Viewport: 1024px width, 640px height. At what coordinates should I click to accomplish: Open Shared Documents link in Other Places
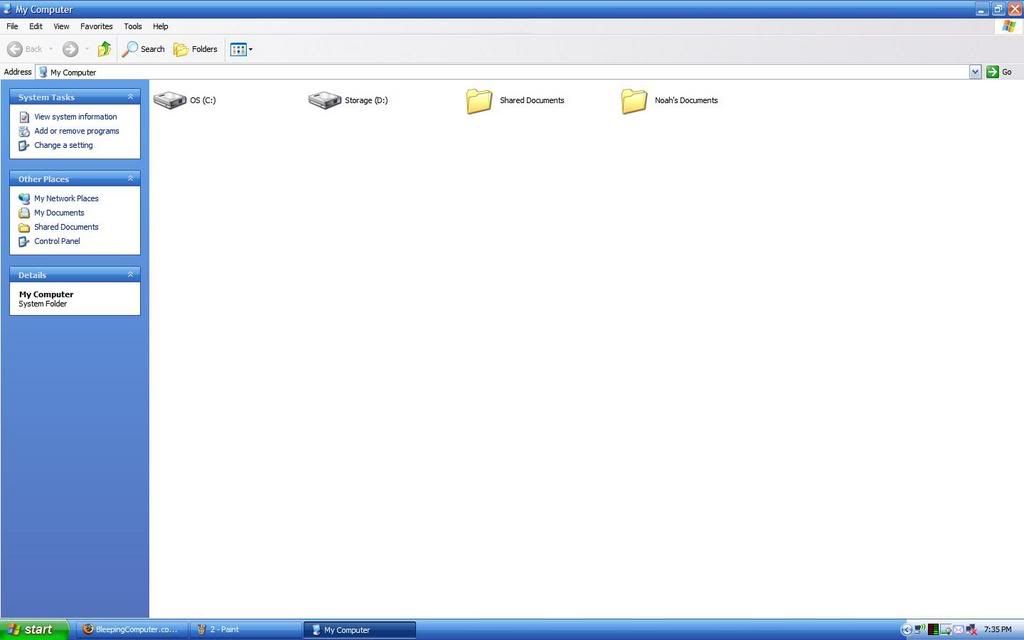pyautogui.click(x=66, y=227)
